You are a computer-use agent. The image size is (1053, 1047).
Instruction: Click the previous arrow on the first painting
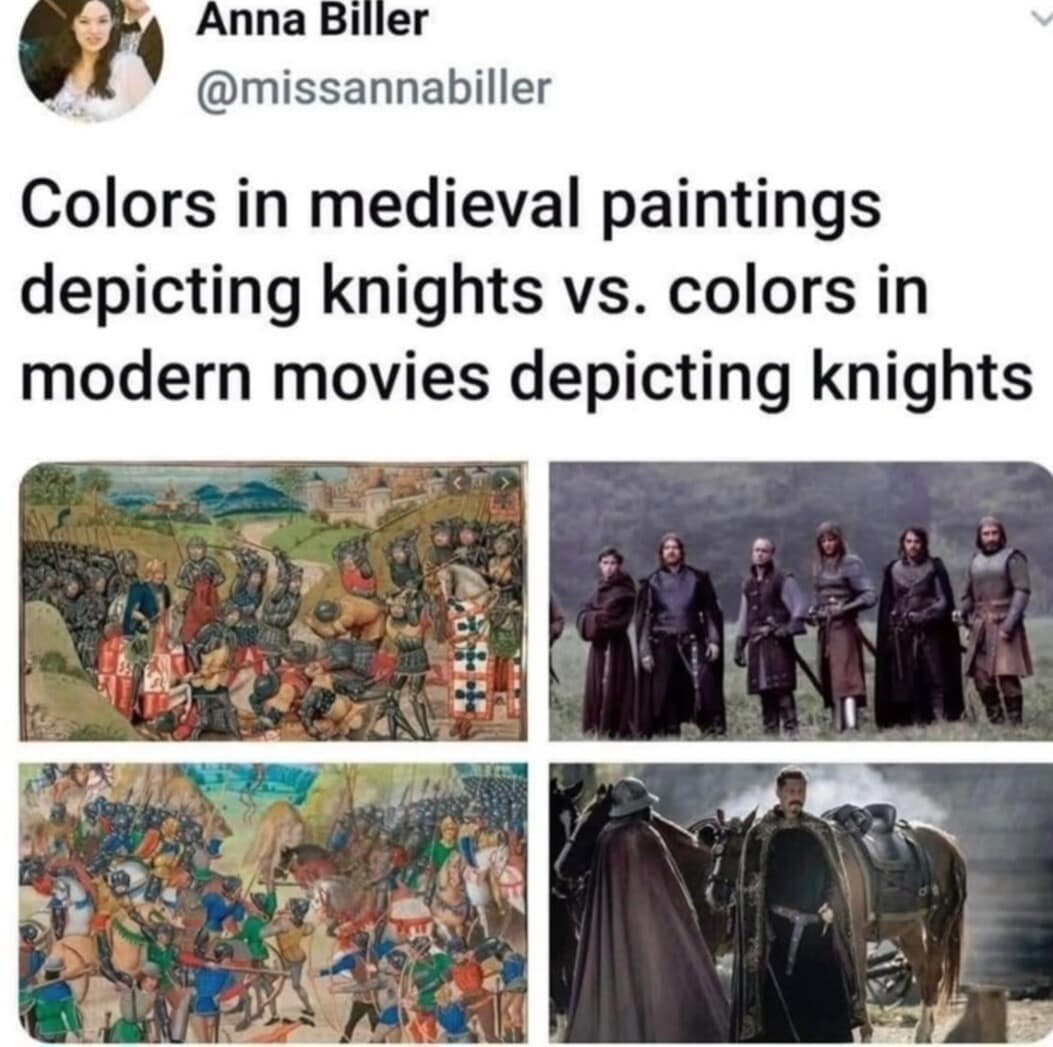(x=458, y=482)
